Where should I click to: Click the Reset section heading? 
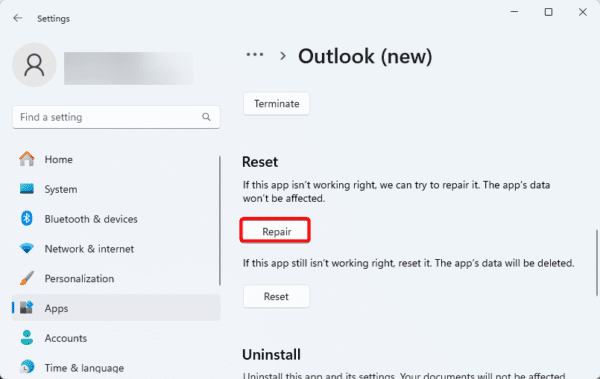point(260,162)
